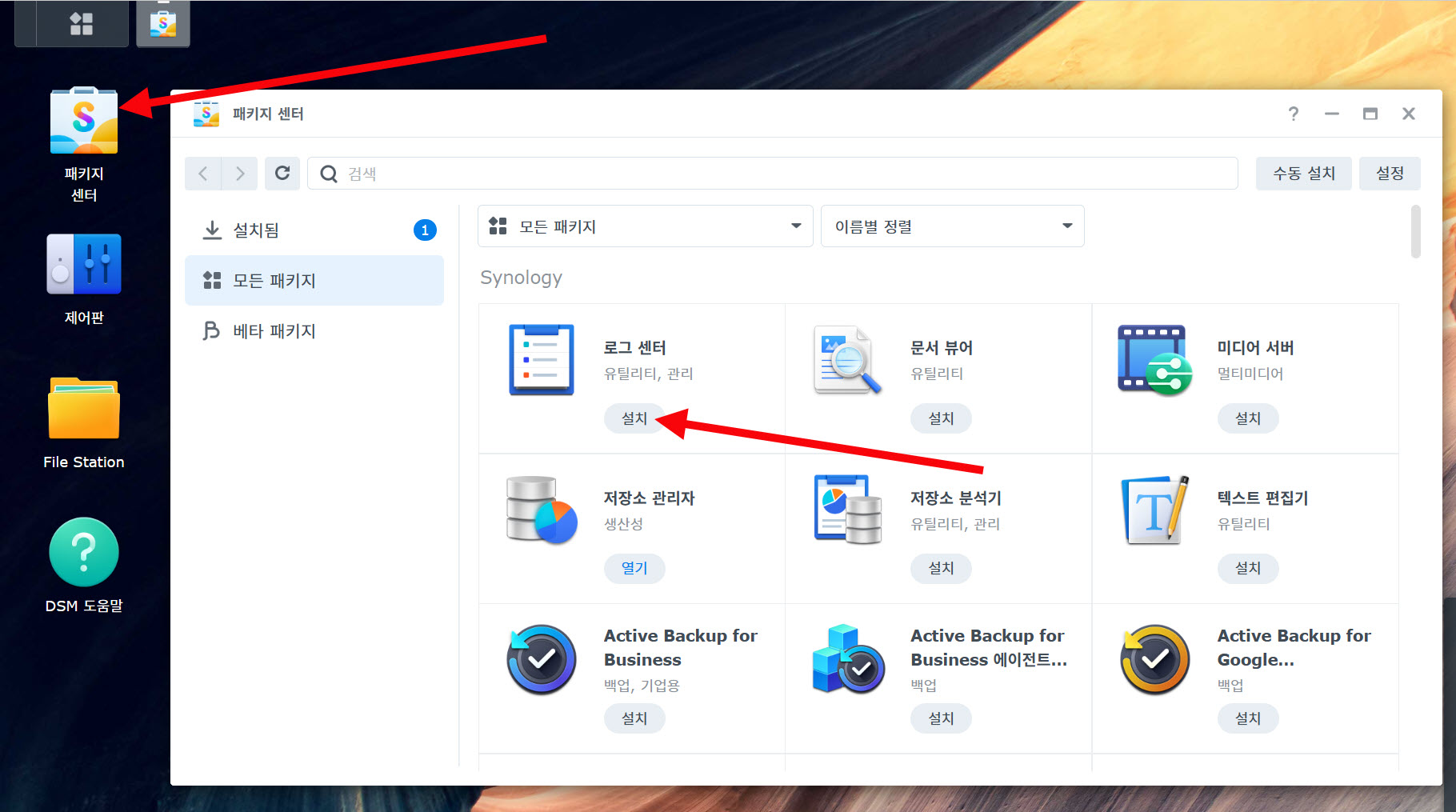Screen dimensions: 1456x812
Task: Click the 로그 센터 package title
Action: click(x=634, y=348)
